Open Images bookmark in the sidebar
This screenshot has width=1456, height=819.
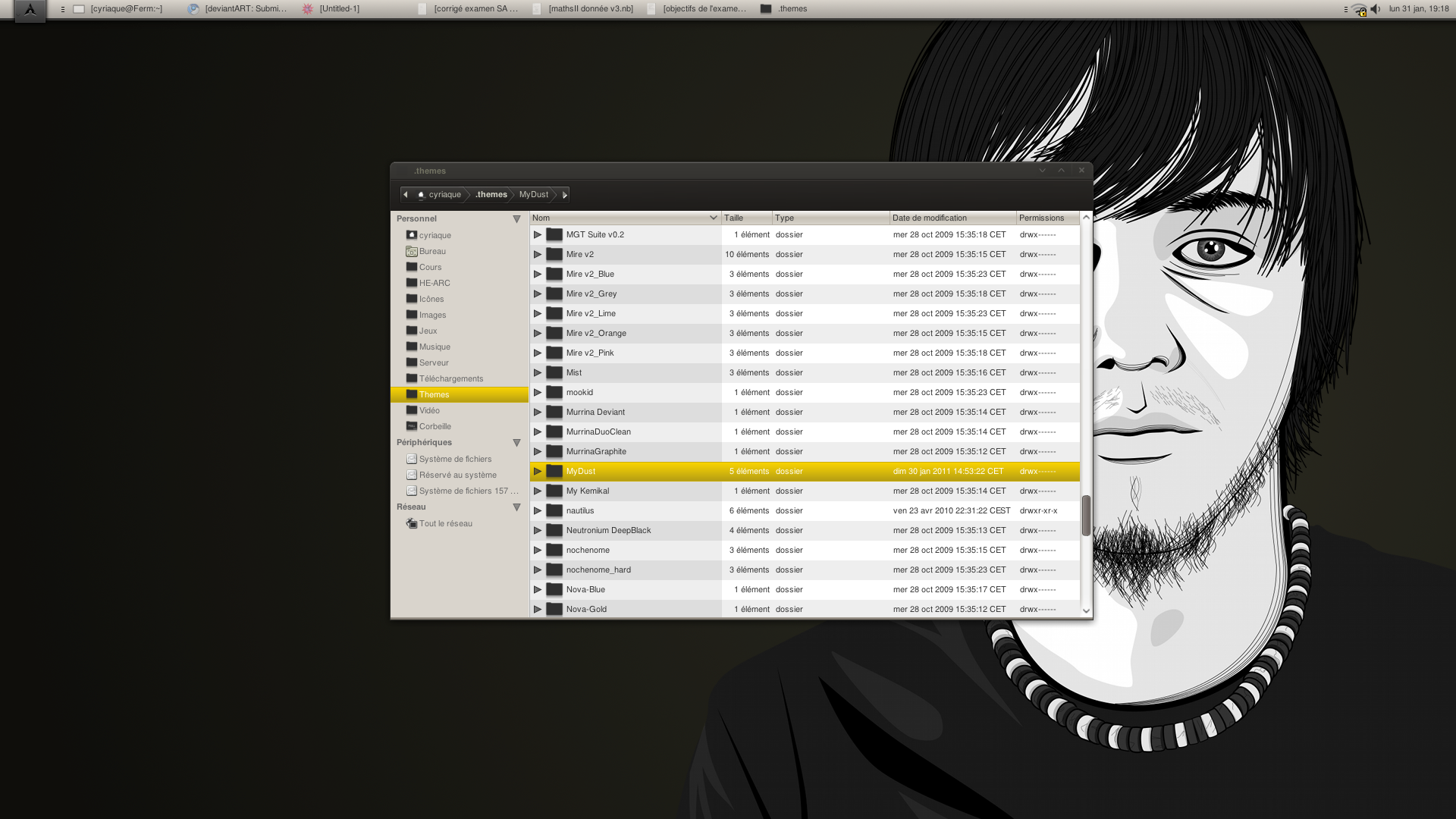coord(460,315)
